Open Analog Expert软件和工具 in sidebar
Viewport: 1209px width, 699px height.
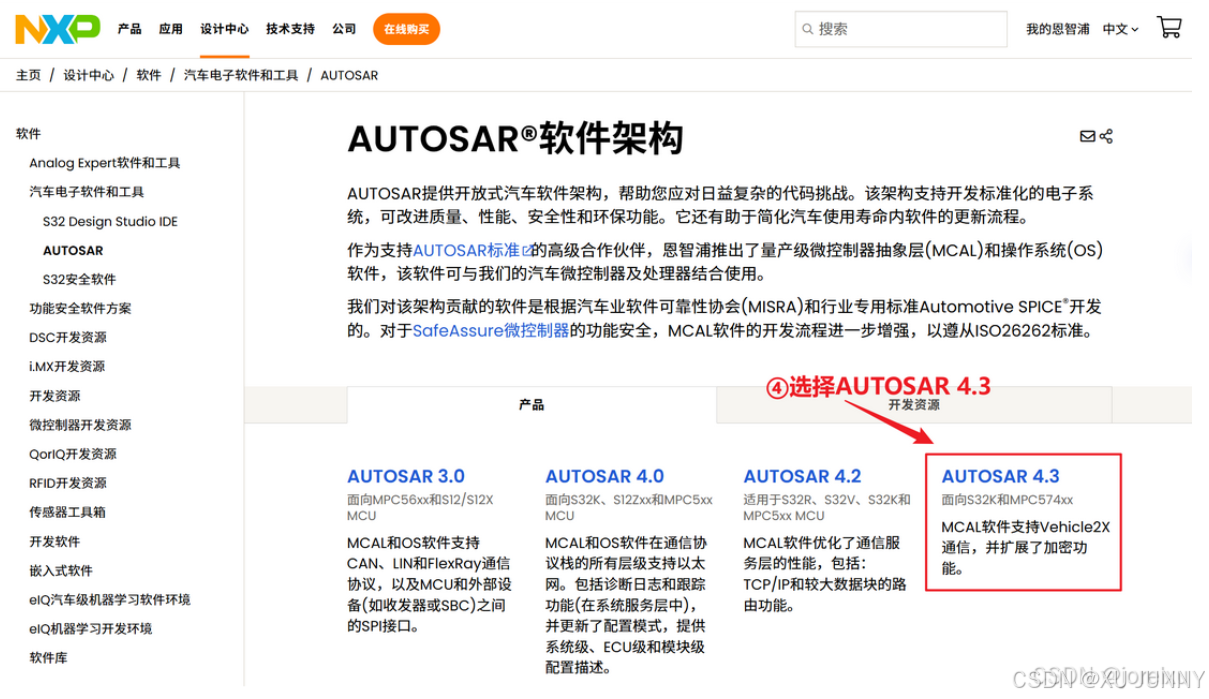pos(105,163)
